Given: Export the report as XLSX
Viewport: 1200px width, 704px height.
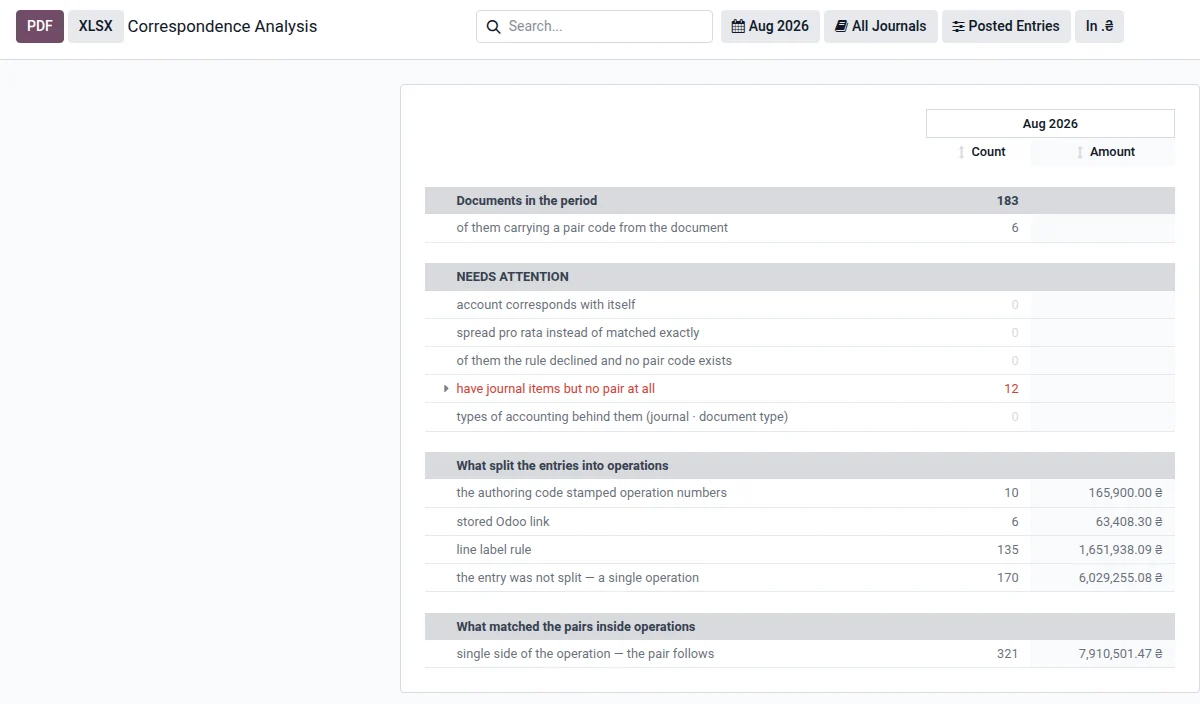Looking at the screenshot, I should point(96,27).
